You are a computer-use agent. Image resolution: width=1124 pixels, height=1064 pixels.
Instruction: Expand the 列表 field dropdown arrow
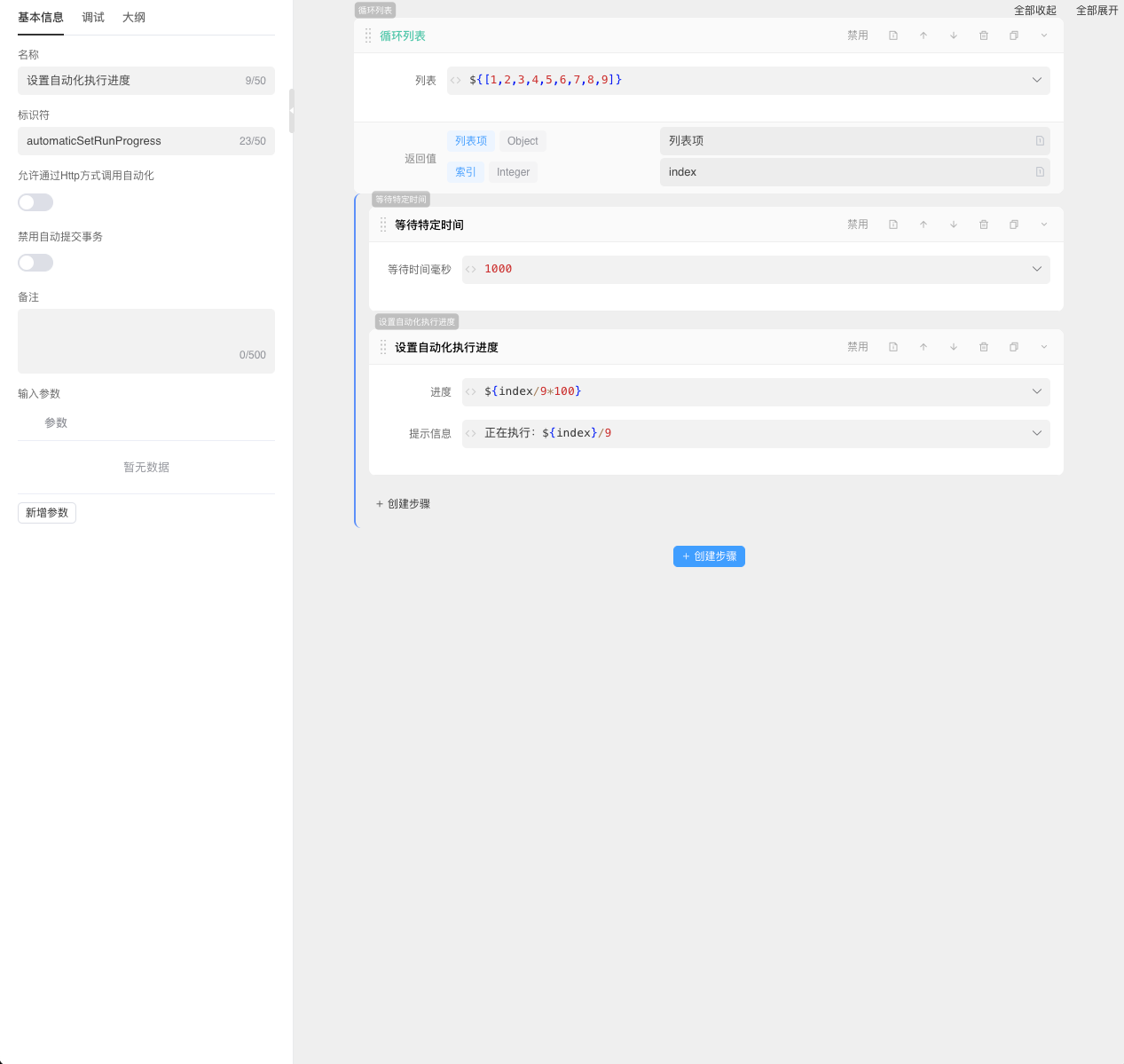1036,80
